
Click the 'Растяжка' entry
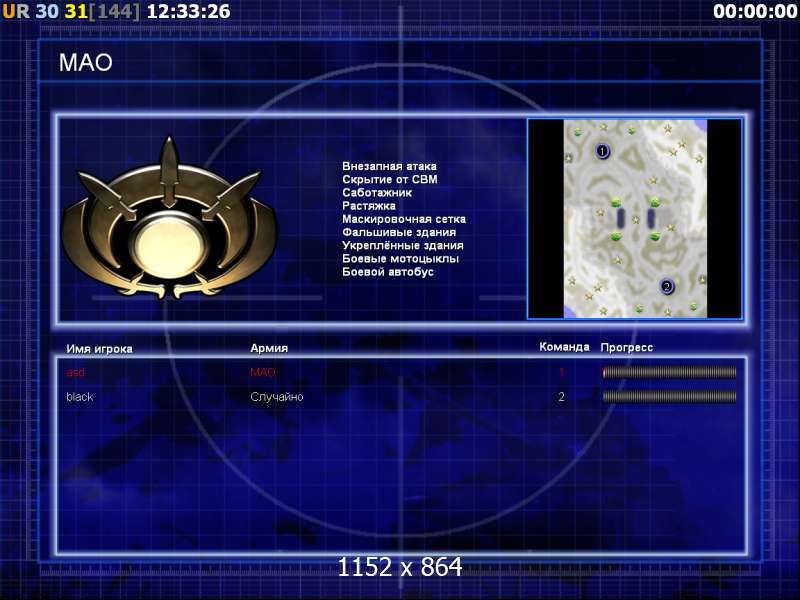(369, 206)
